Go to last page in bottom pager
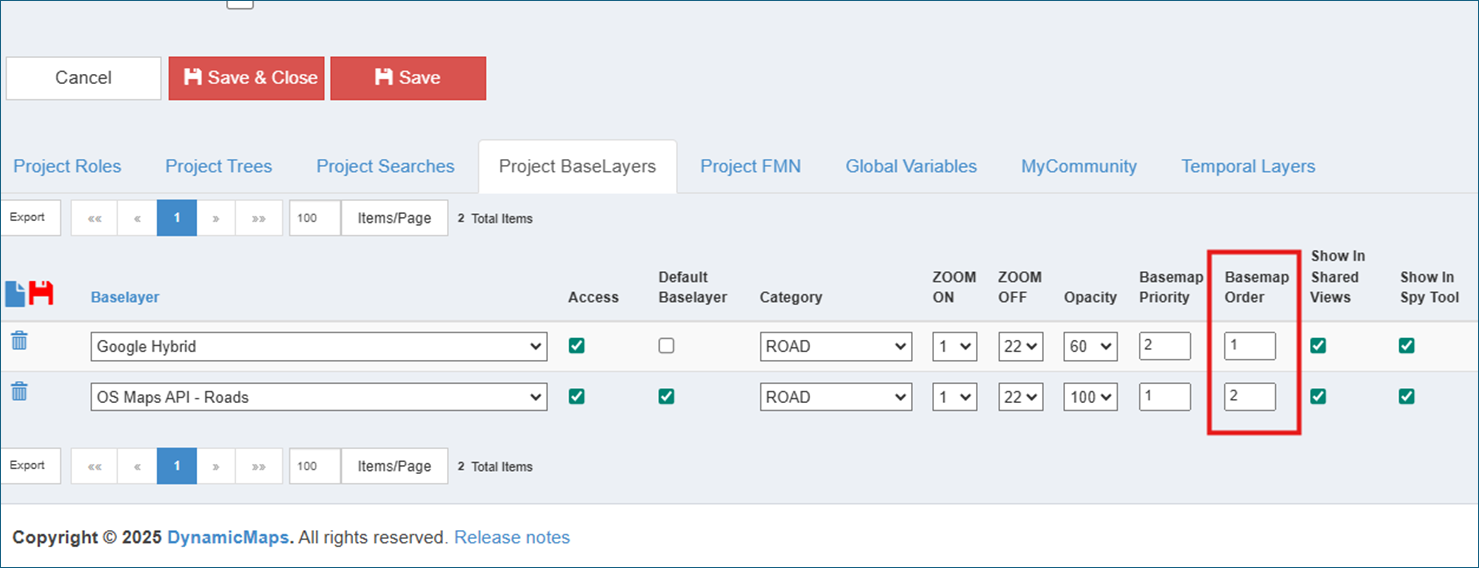 259,466
